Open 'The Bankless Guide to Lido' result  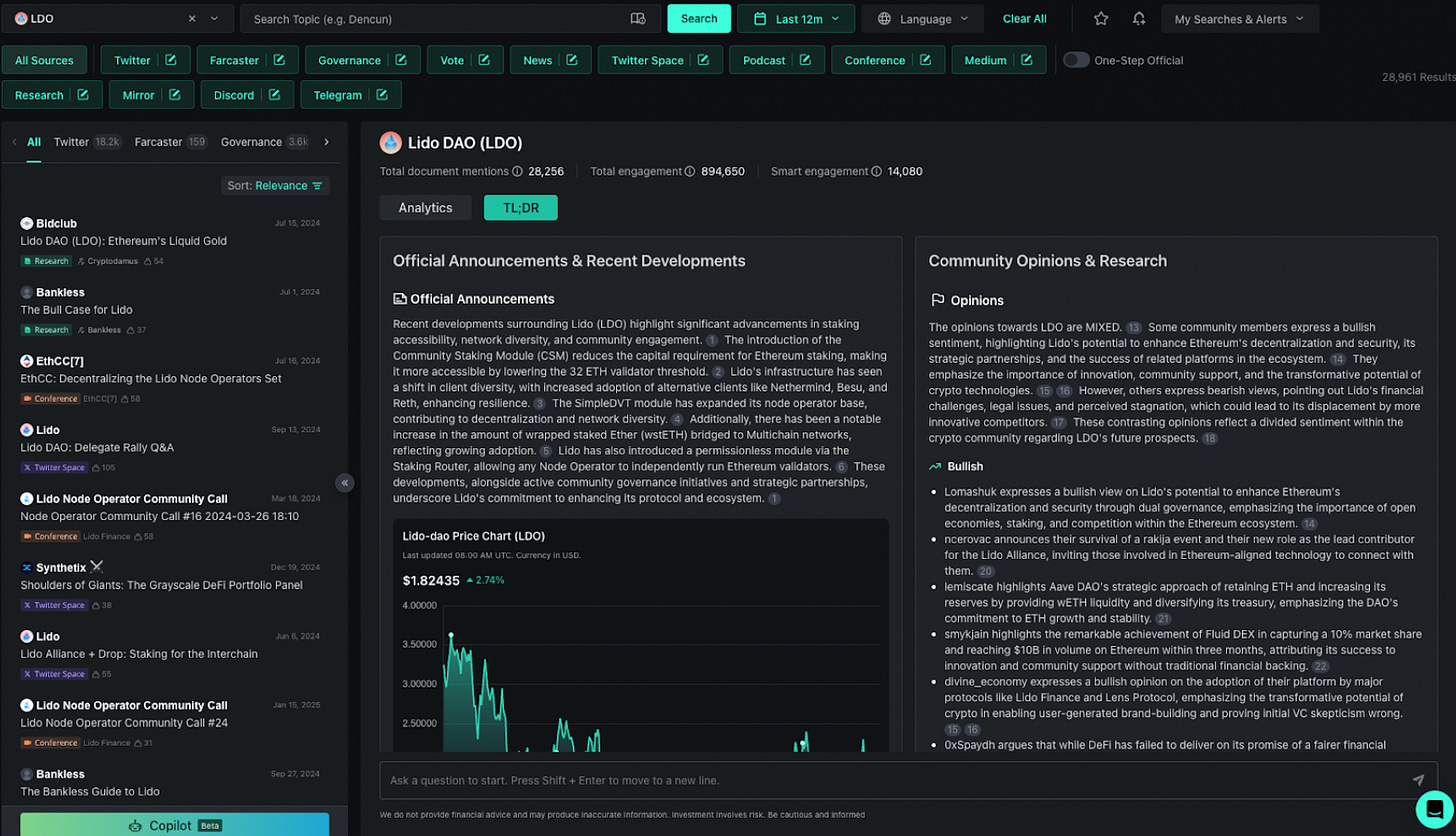point(90,792)
